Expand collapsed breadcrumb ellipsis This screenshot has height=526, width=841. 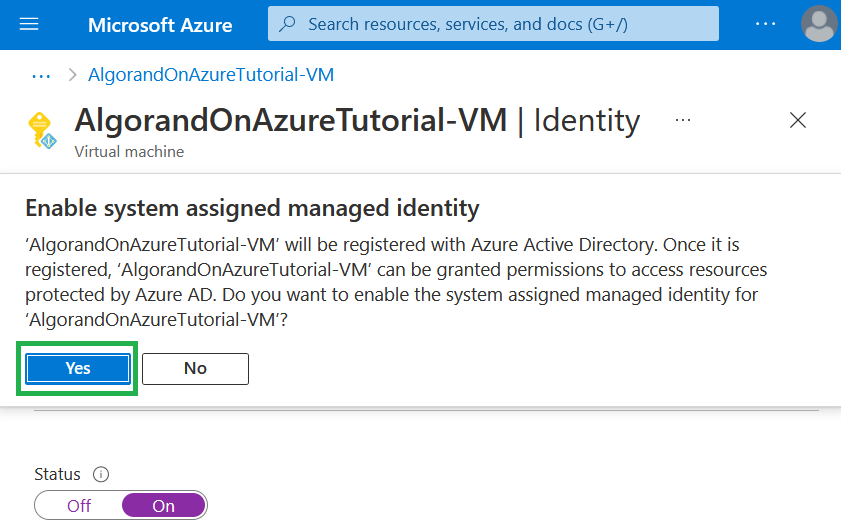41,75
